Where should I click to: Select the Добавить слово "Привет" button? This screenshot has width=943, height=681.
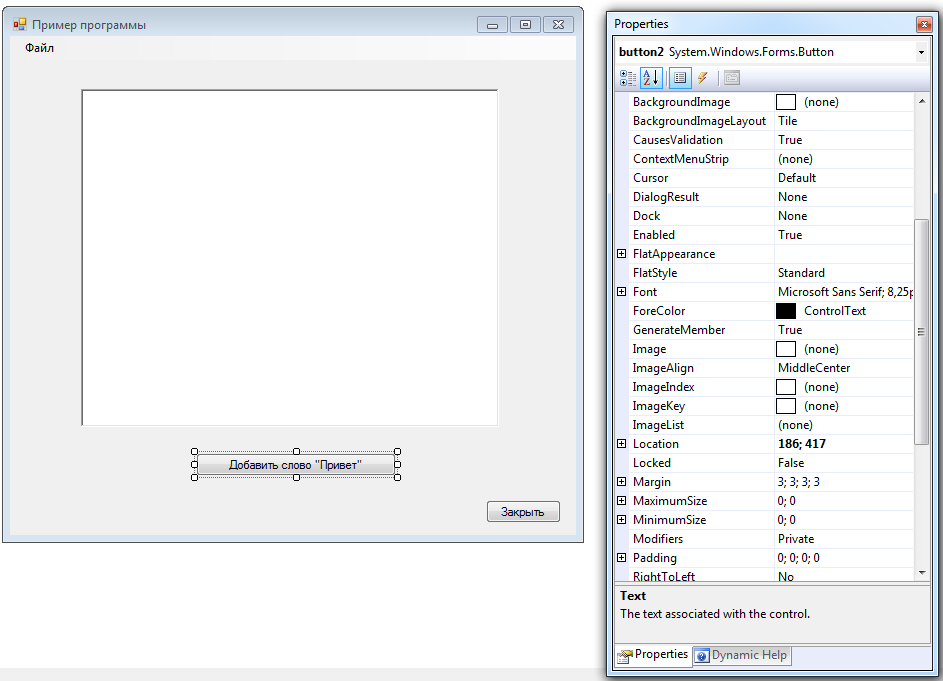pyautogui.click(x=295, y=465)
